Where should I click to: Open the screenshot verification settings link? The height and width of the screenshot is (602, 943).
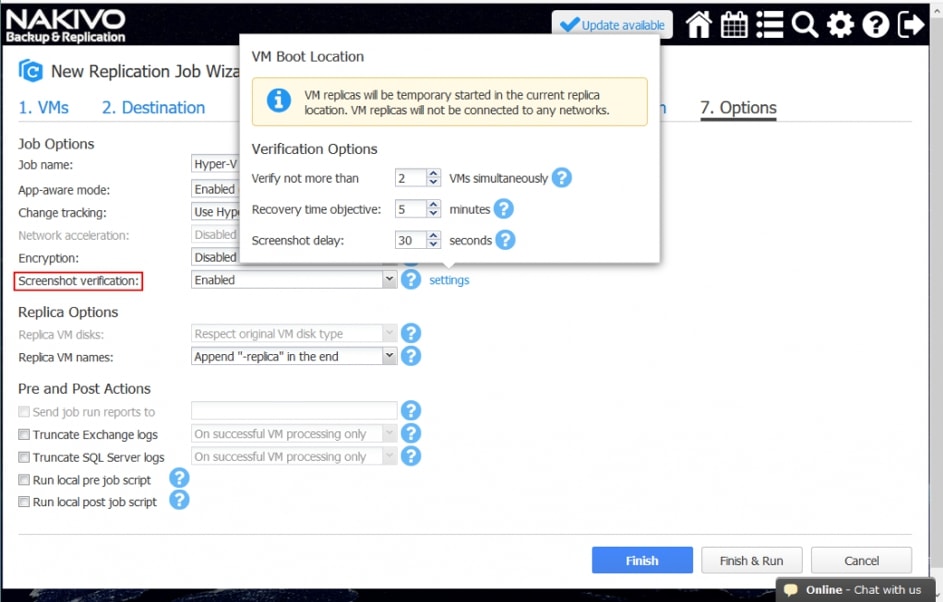click(449, 280)
